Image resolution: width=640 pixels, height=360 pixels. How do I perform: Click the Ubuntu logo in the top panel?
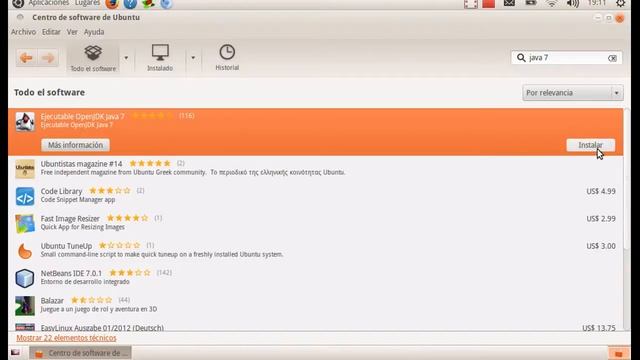18,4
